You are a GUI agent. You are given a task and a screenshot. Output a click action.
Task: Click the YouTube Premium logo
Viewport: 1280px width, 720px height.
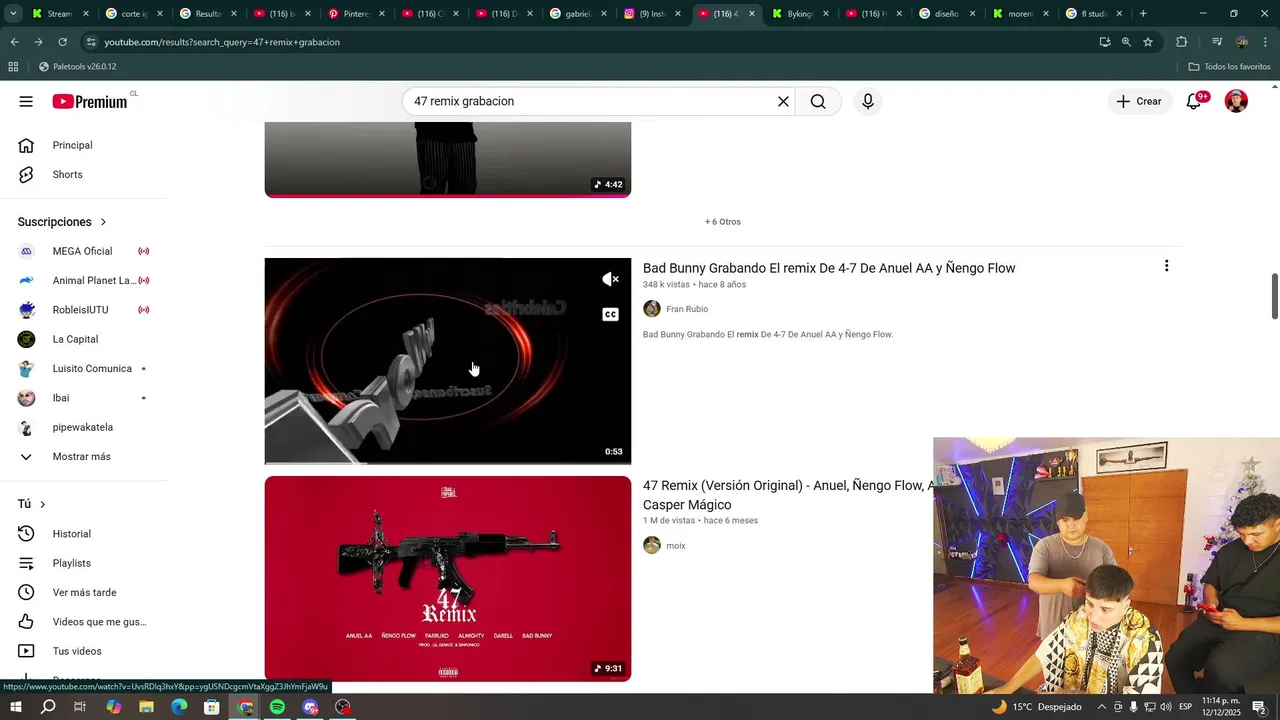coord(90,101)
